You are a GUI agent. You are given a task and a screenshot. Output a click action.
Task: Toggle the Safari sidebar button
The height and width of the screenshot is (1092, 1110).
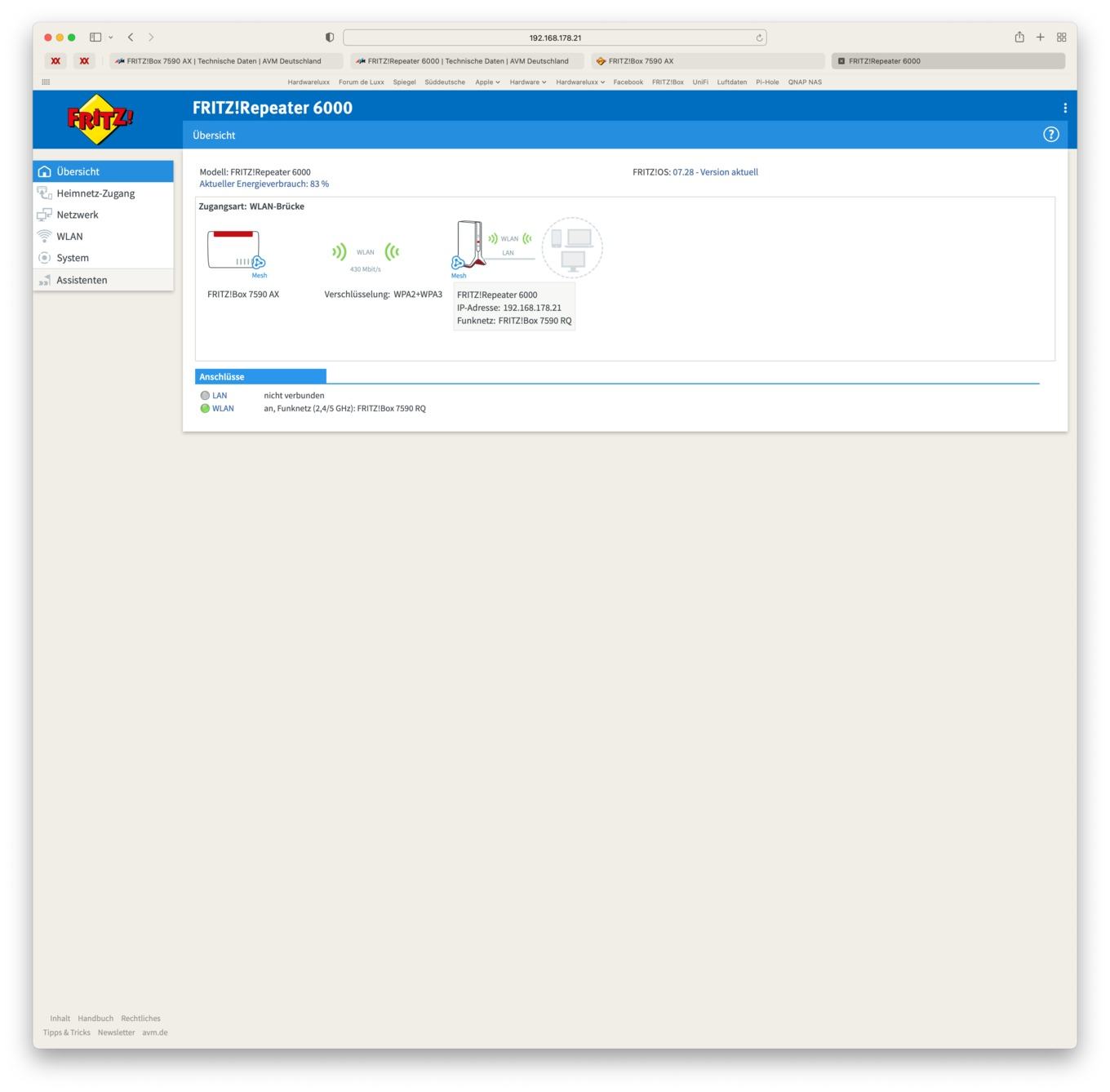[95, 38]
